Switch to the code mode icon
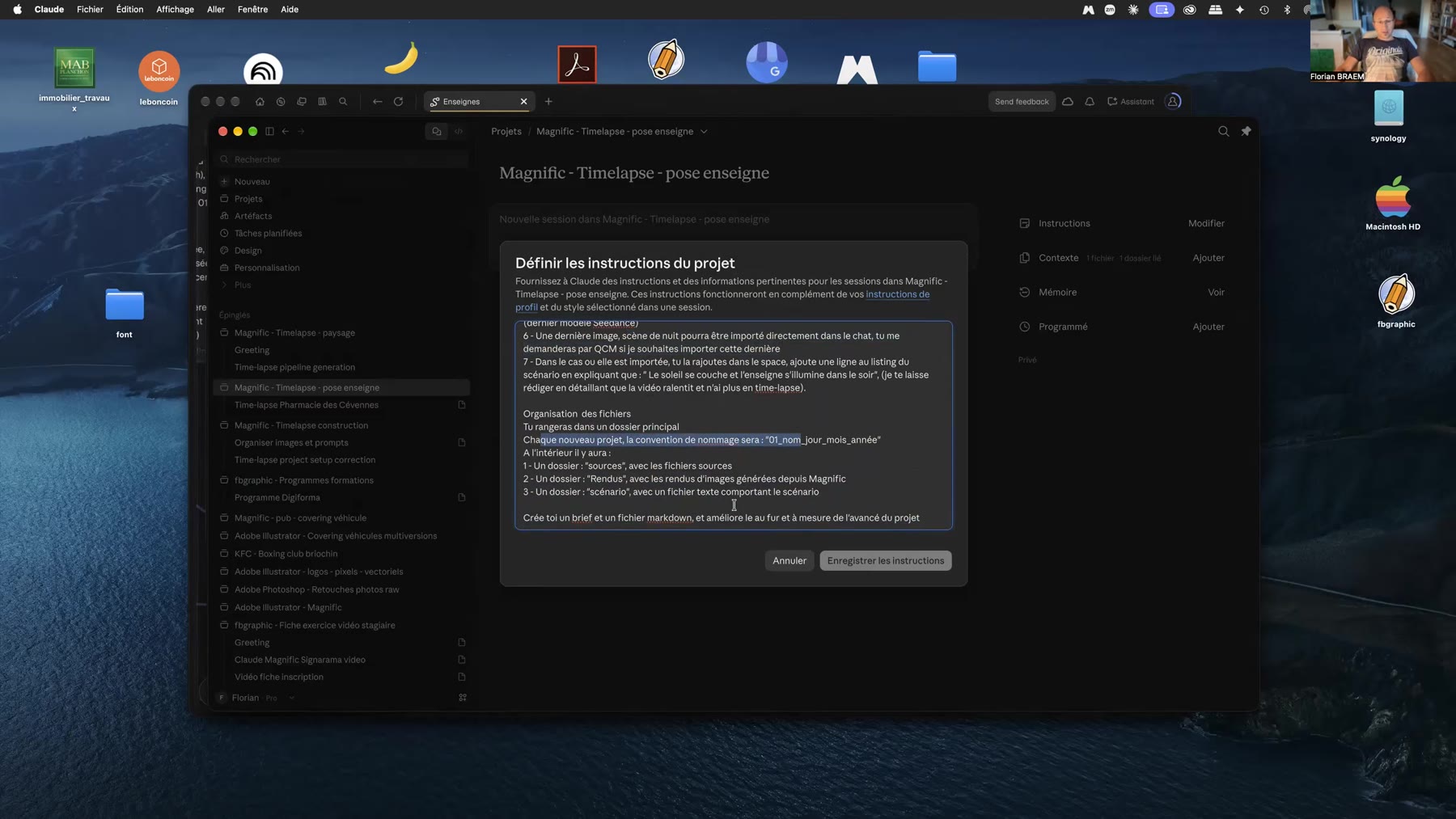1456x819 pixels. (459, 131)
